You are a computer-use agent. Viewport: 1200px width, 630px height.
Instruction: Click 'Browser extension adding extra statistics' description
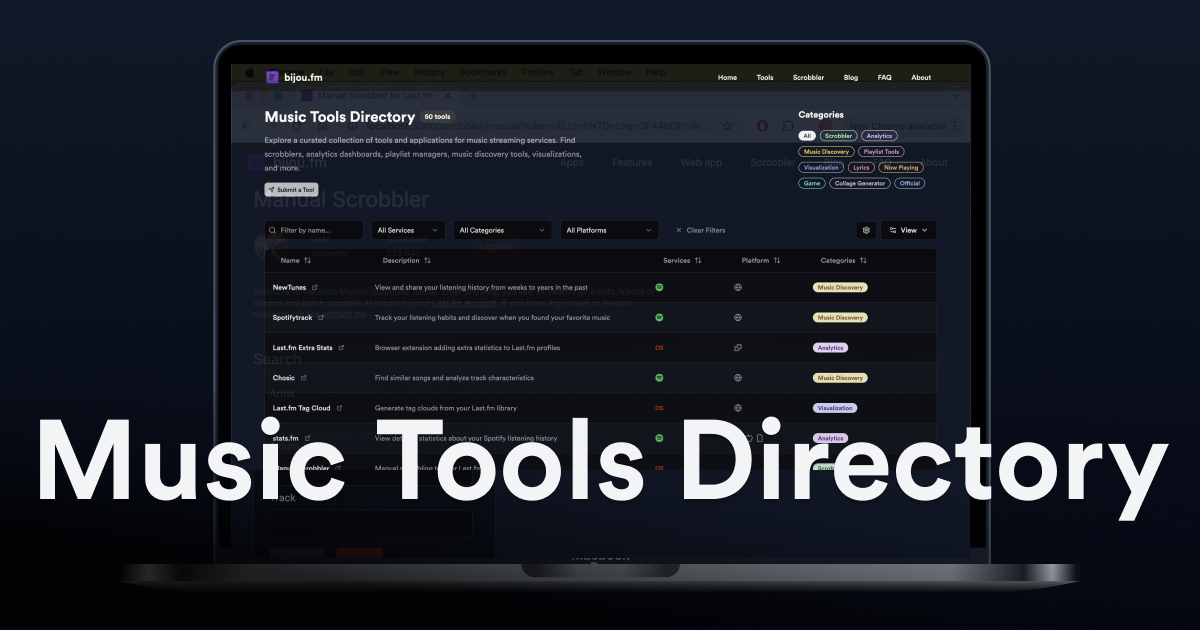468,348
